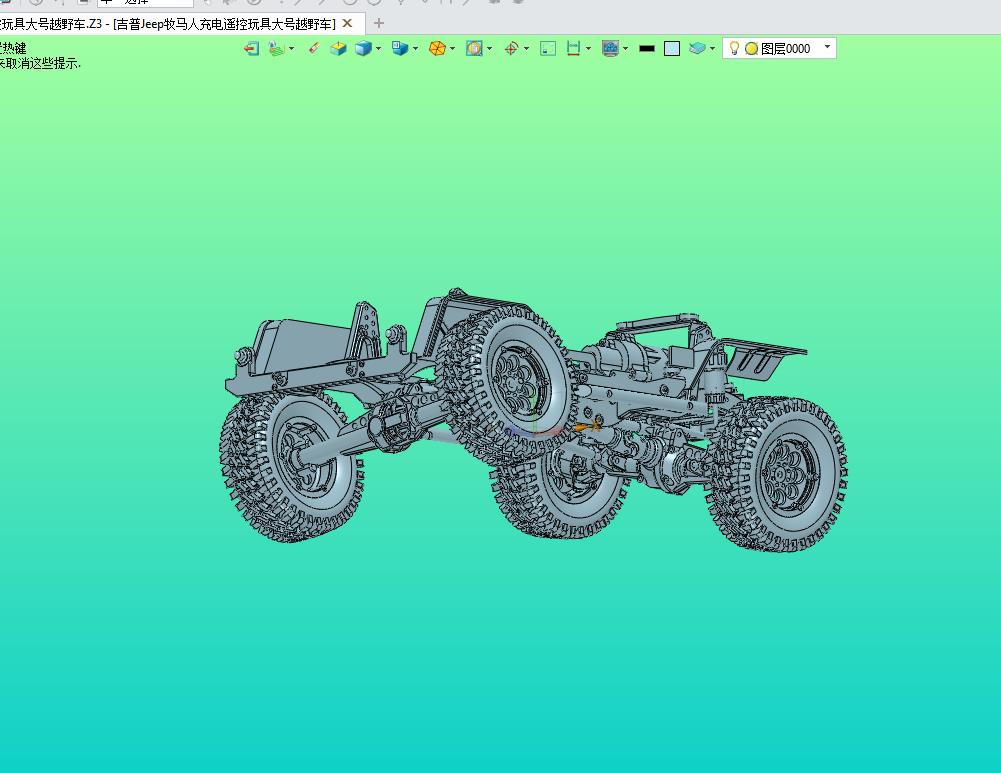
Task: Click the blue view orientation box icon
Action: click(x=400, y=49)
